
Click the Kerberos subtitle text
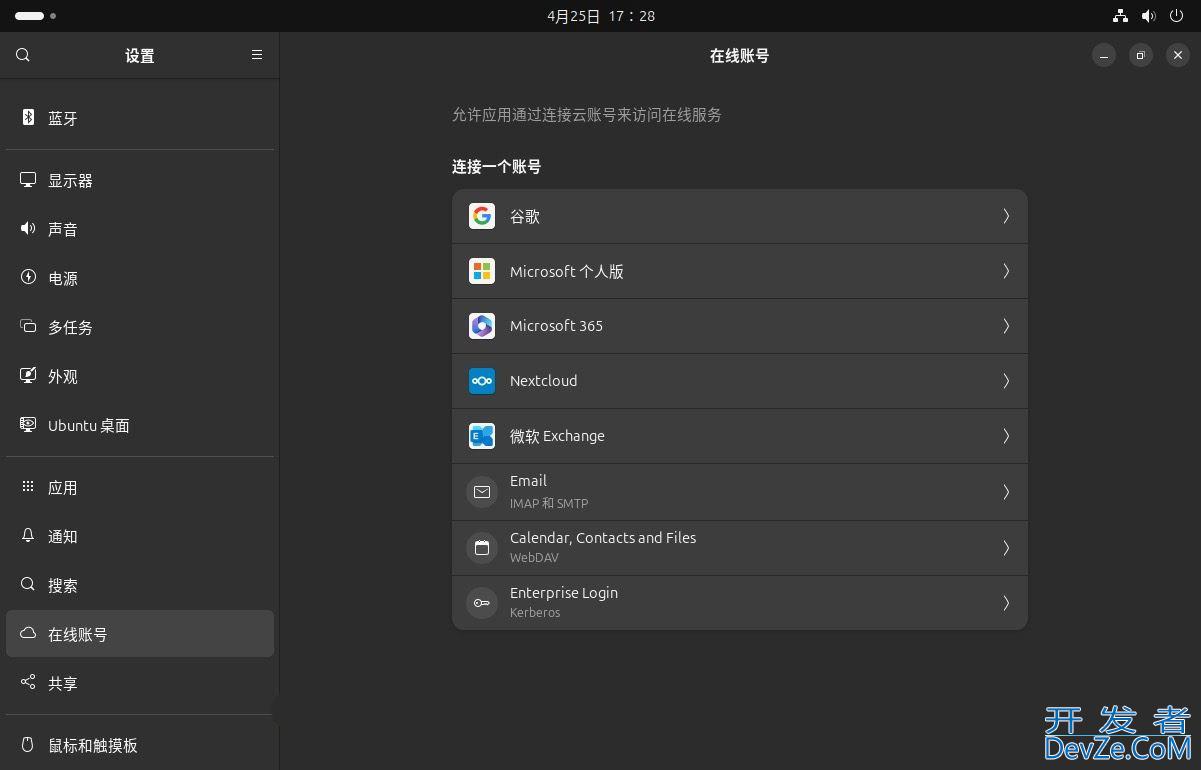coord(535,613)
